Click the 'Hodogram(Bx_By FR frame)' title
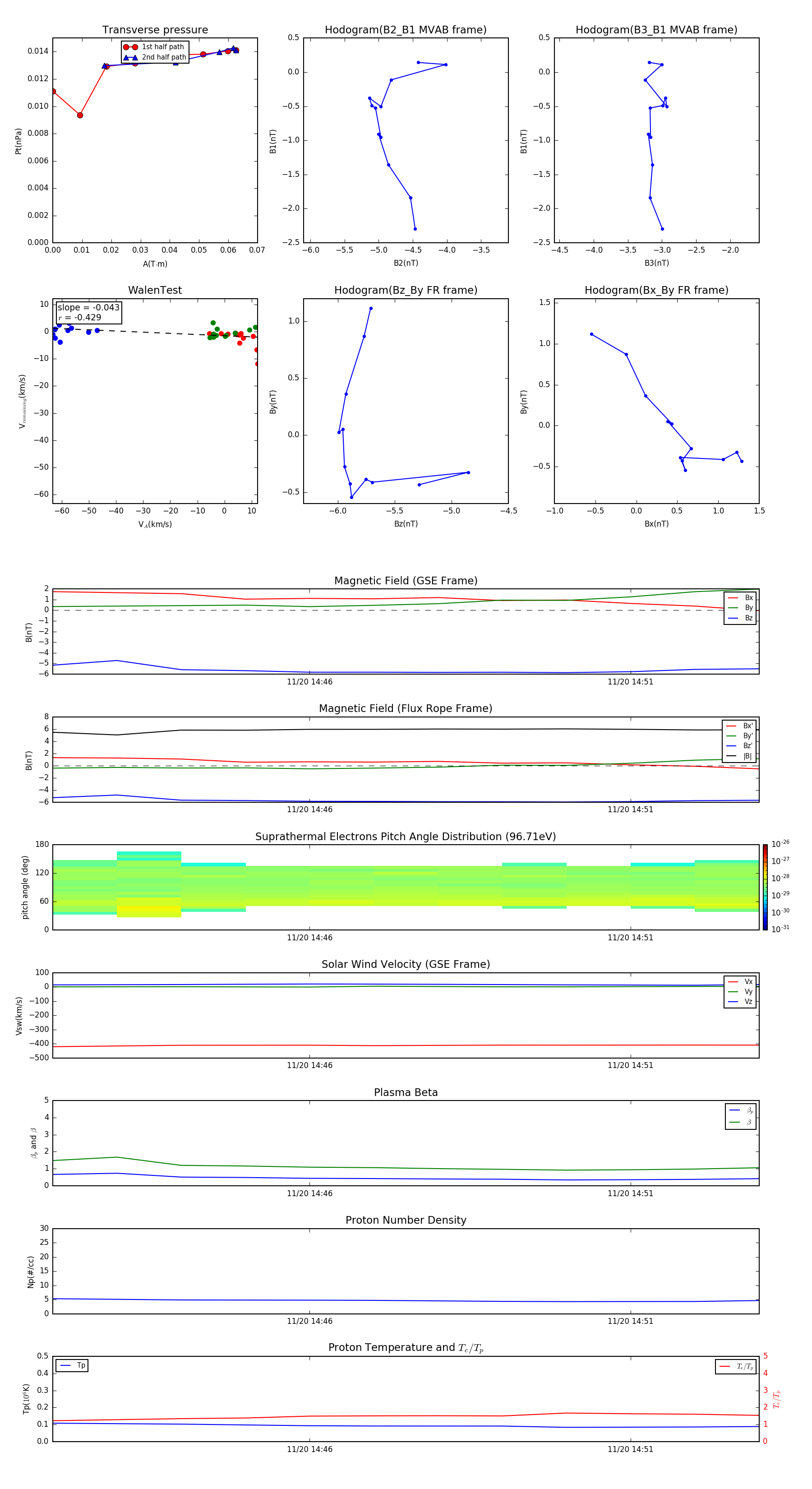The image size is (812, 1489). (656, 290)
